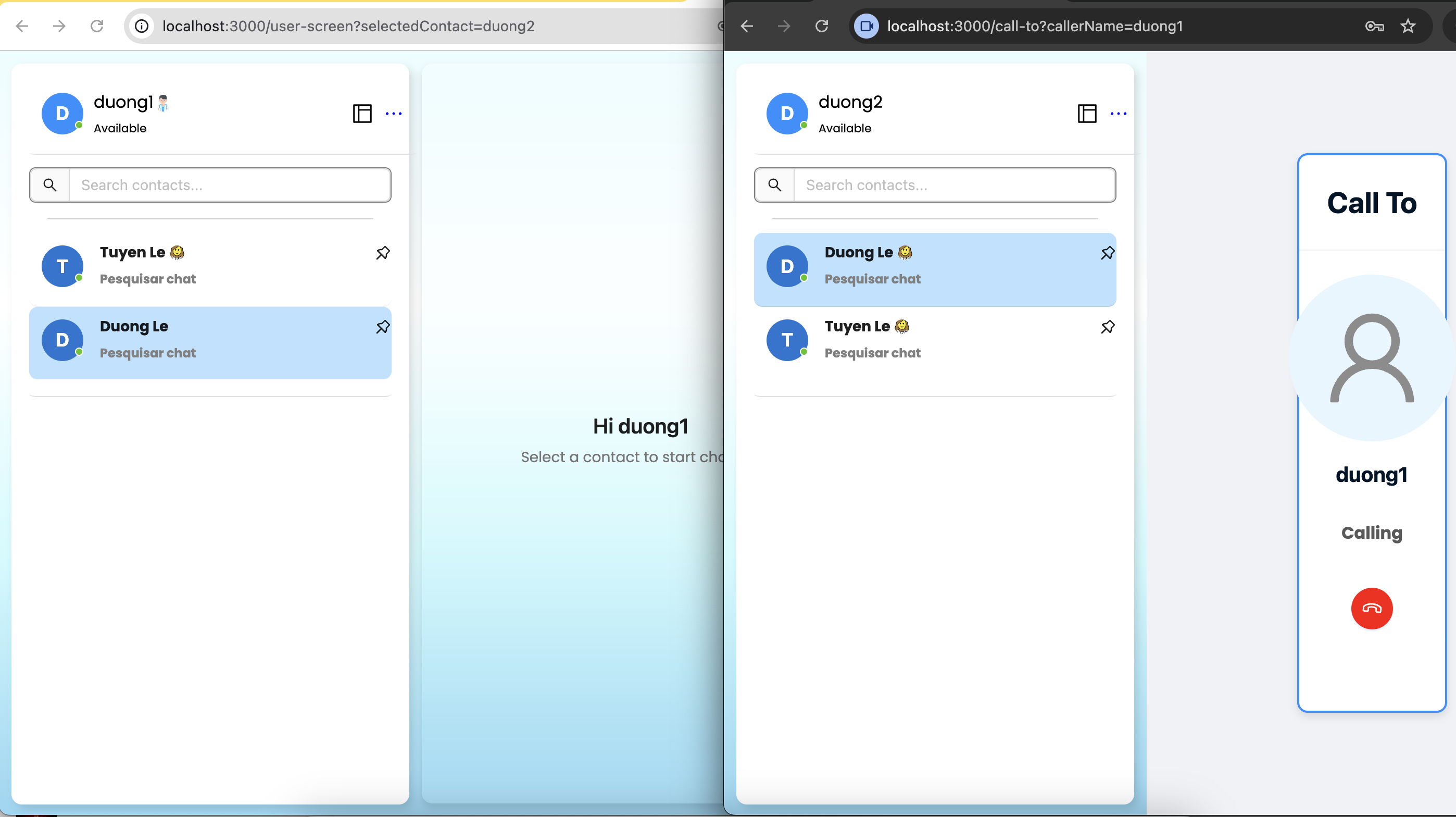
Task: Pin Tuyen Le in duong2 window
Action: [x=1107, y=327]
